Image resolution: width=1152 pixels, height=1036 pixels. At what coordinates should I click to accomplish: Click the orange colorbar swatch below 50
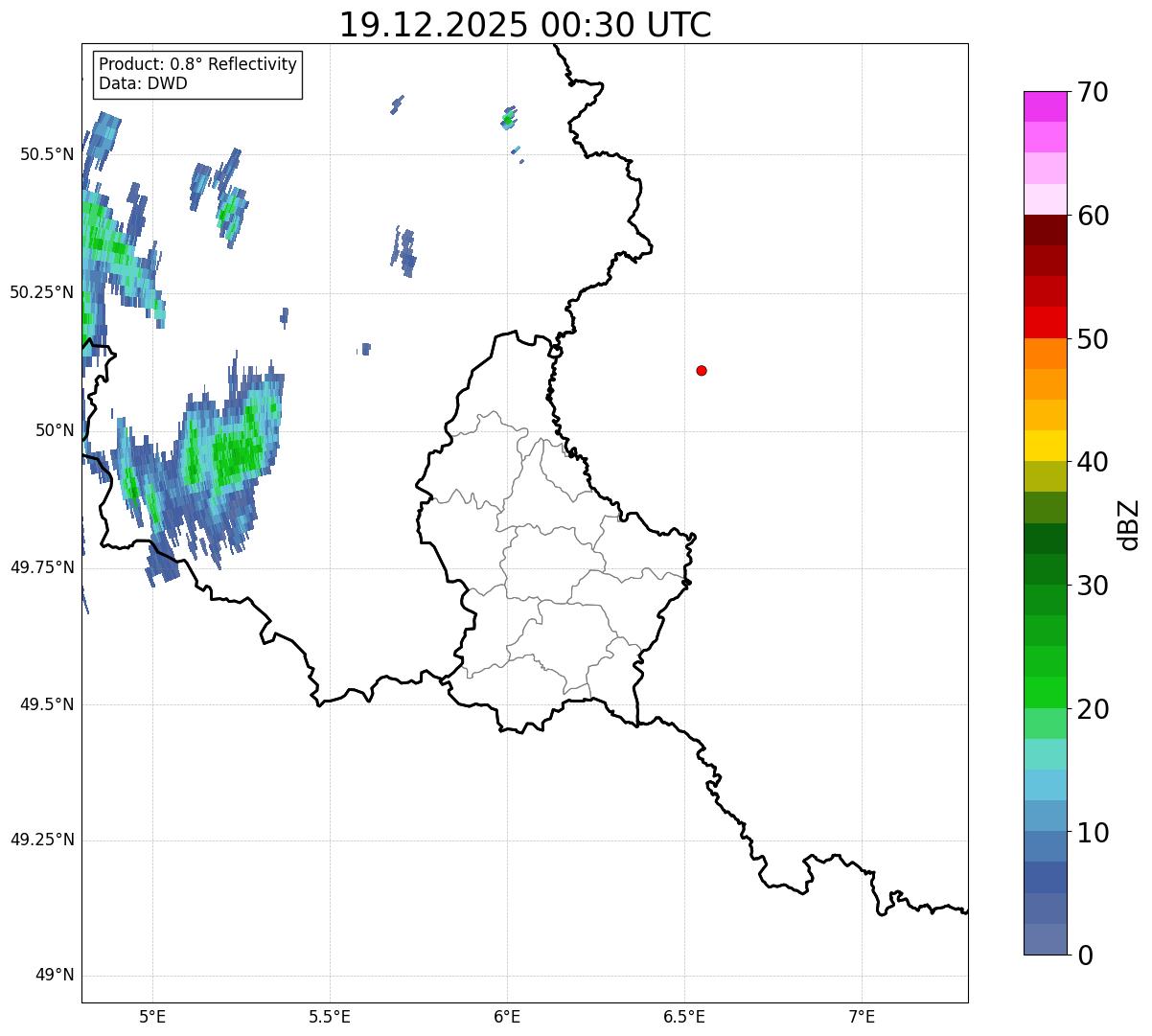click(x=1045, y=354)
